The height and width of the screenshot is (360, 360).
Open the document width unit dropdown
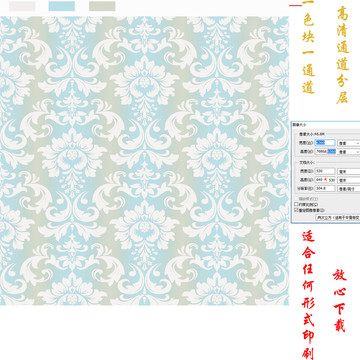349,172
